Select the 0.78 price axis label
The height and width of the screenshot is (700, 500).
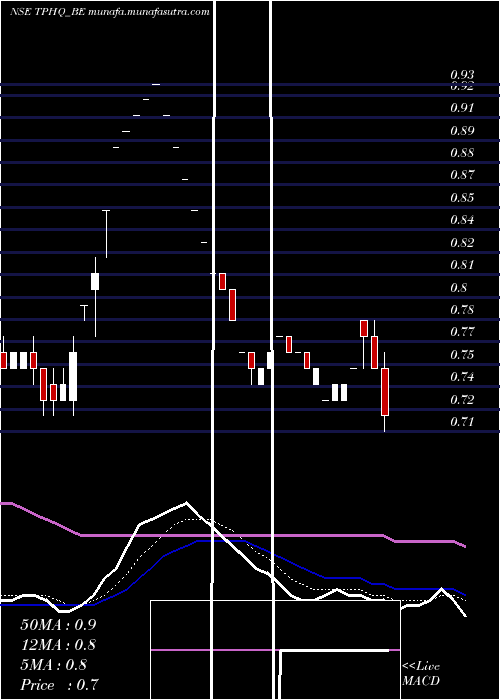[462, 310]
